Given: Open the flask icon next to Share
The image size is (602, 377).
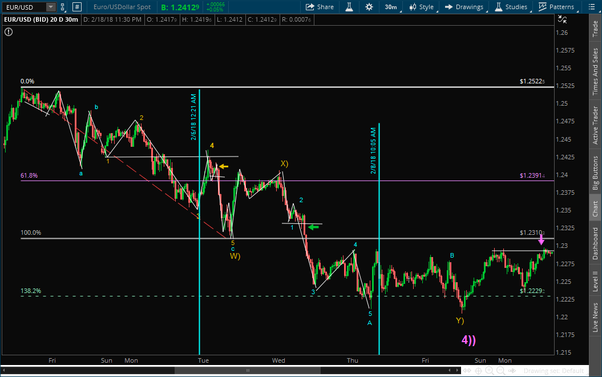Looking at the screenshot, I should pos(349,7).
